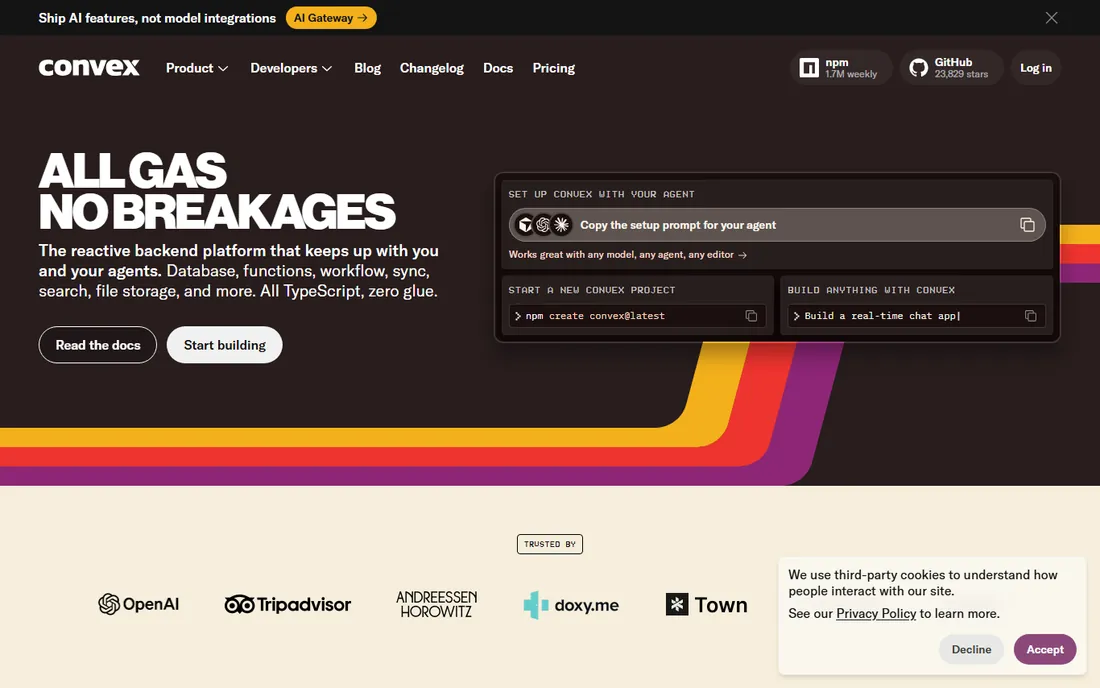Expand the Product dropdown menu
Viewport: 1100px width, 688px height.
click(197, 68)
